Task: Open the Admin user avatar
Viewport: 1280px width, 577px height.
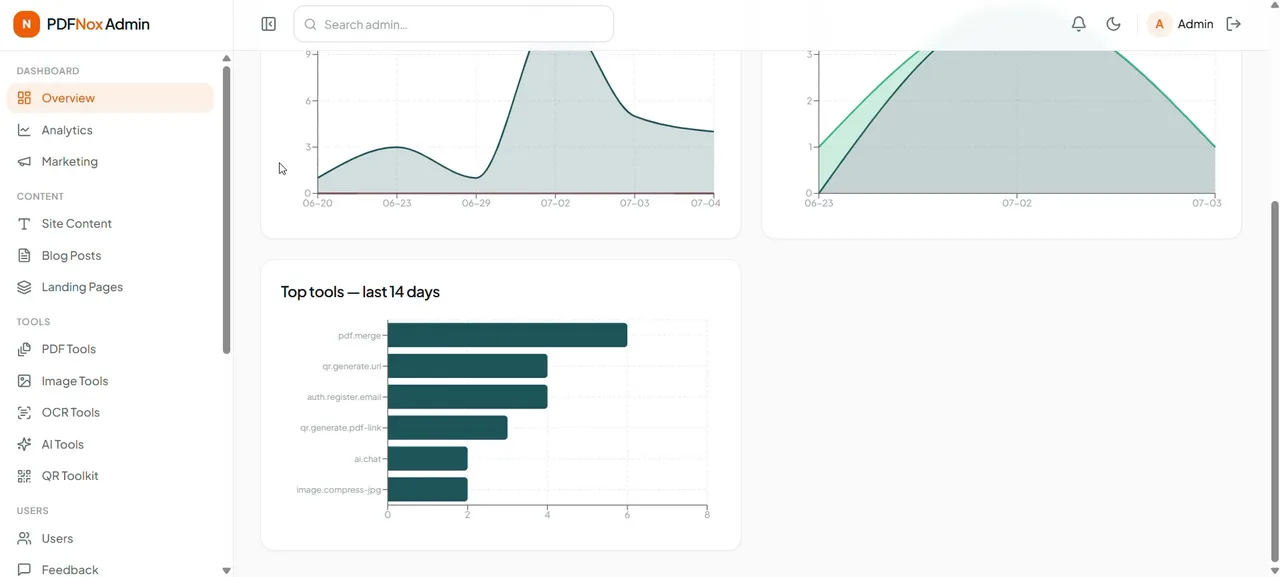Action: (1159, 24)
